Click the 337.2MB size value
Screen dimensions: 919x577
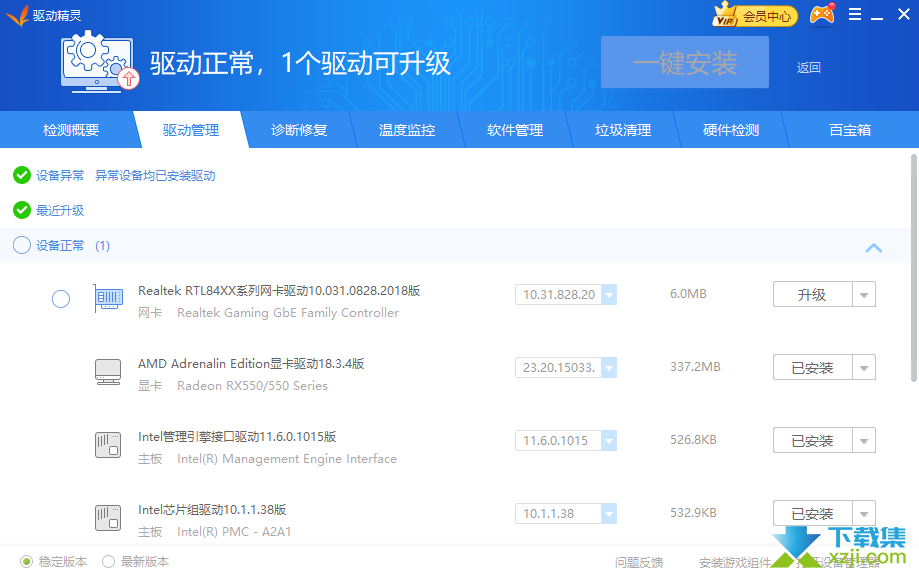[695, 367]
